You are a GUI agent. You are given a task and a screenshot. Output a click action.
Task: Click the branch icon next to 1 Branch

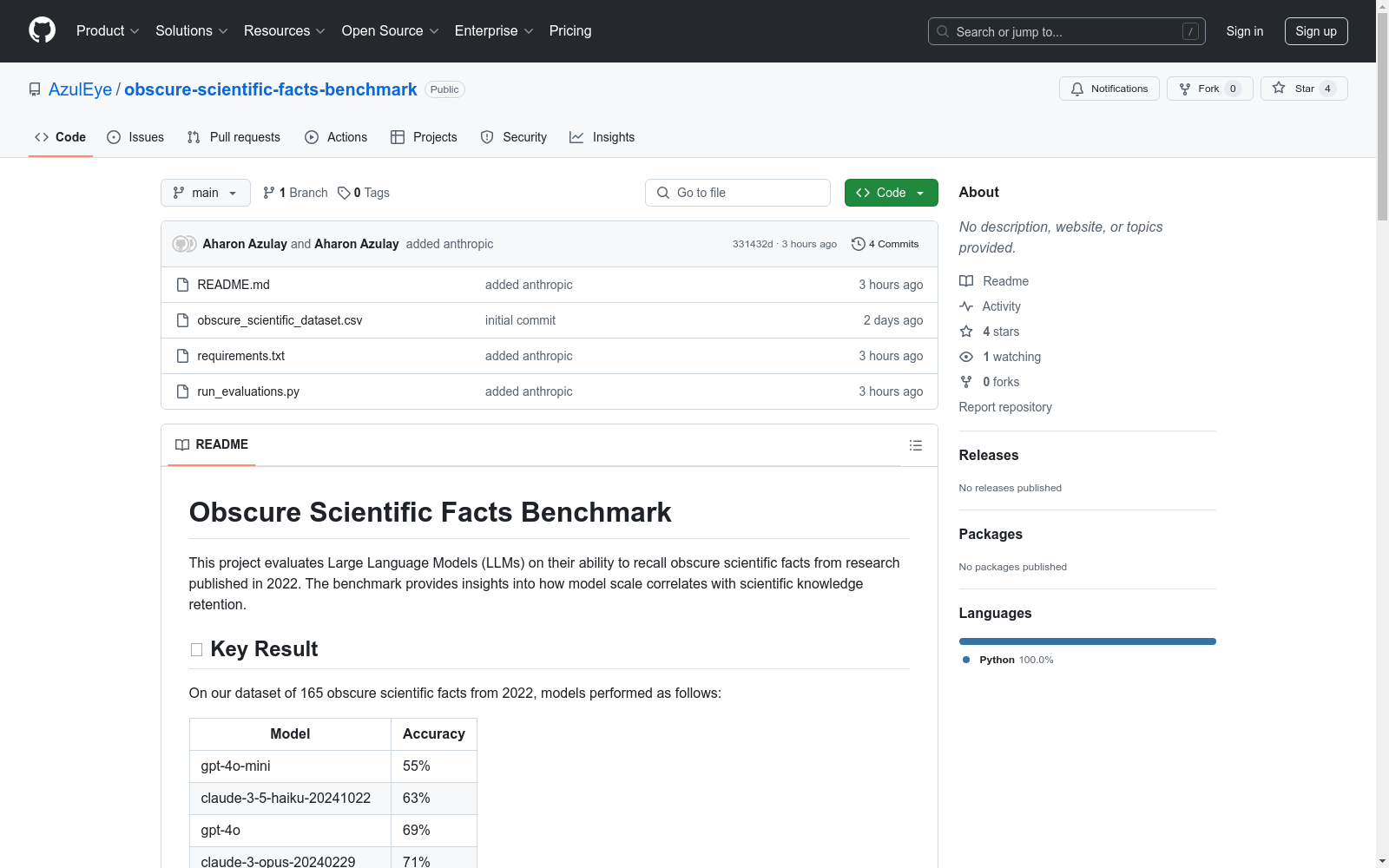(x=269, y=193)
